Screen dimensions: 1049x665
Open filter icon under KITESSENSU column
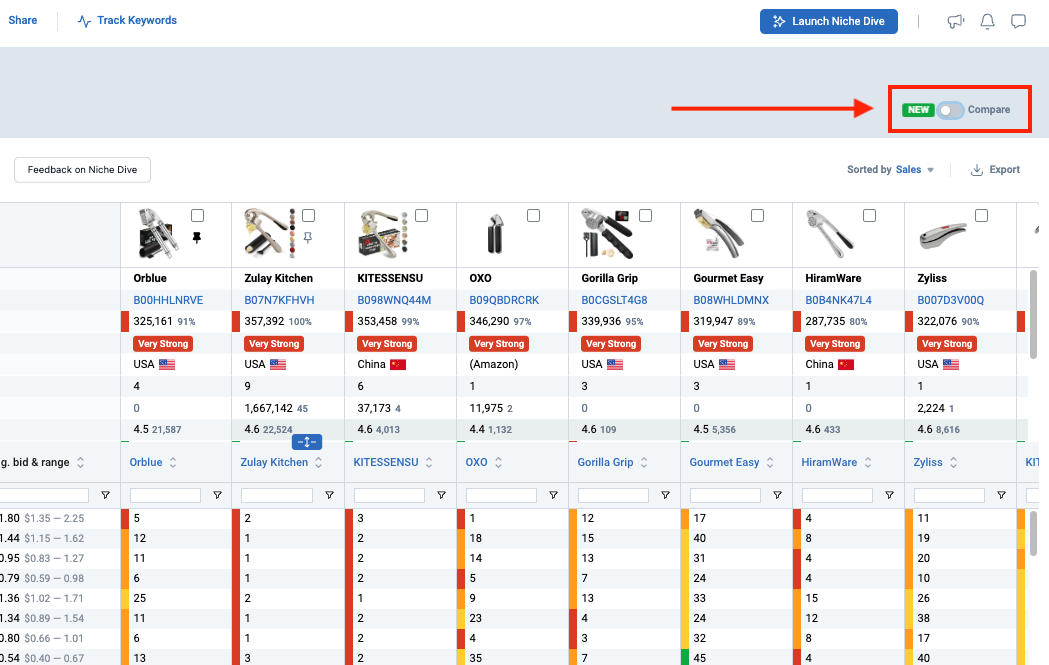(442, 495)
